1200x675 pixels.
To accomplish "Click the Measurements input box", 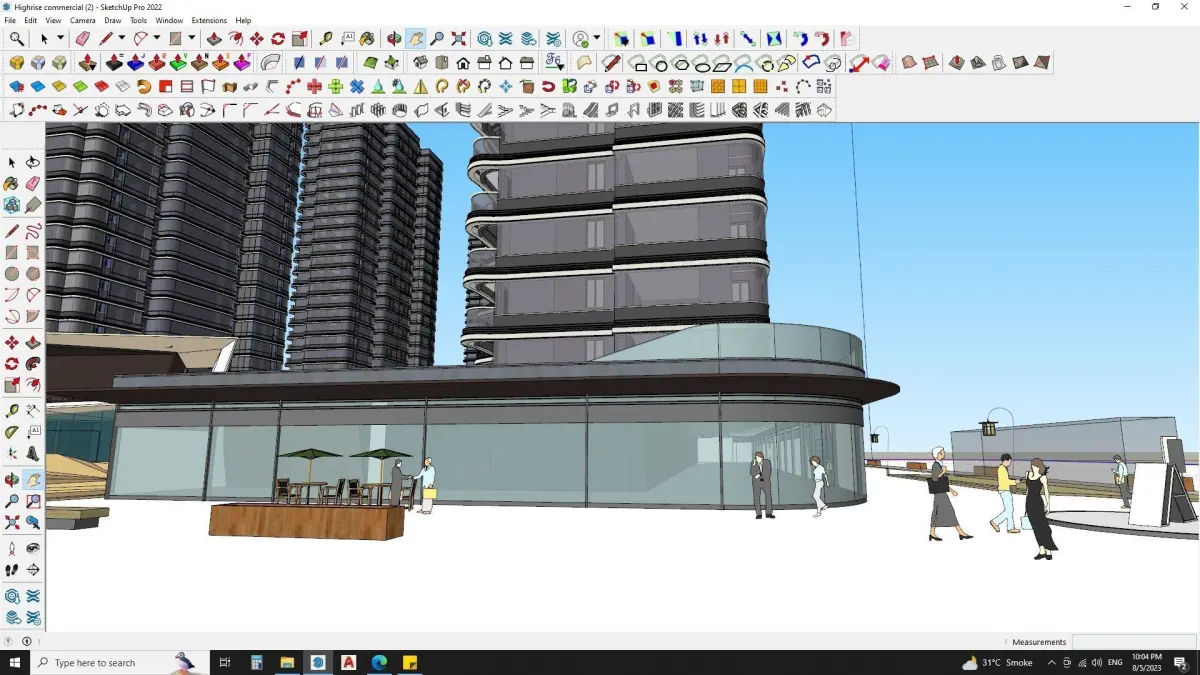I will coord(1134,642).
